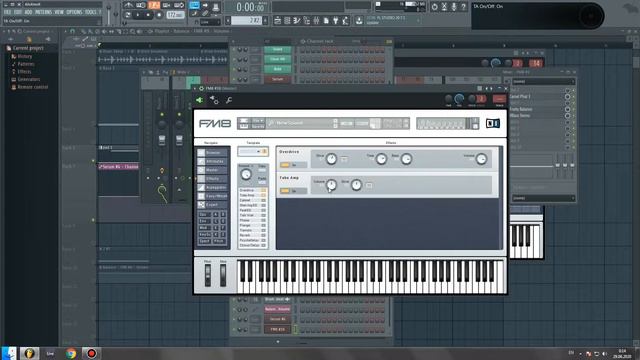
Task: Toggle Tube Amp On switch in FM8
Action: (285, 191)
